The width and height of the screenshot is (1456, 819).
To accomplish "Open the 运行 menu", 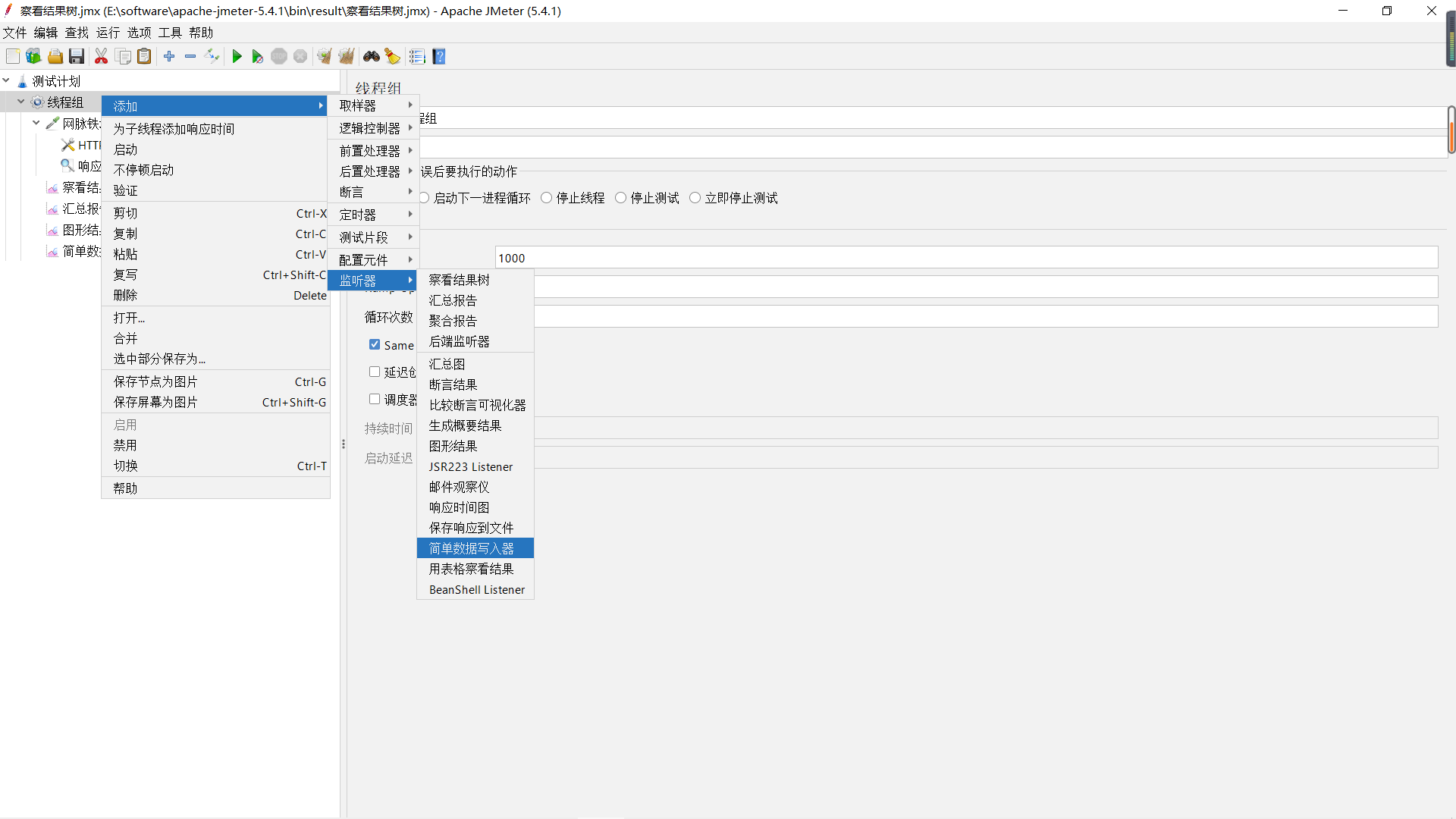I will 108,33.
